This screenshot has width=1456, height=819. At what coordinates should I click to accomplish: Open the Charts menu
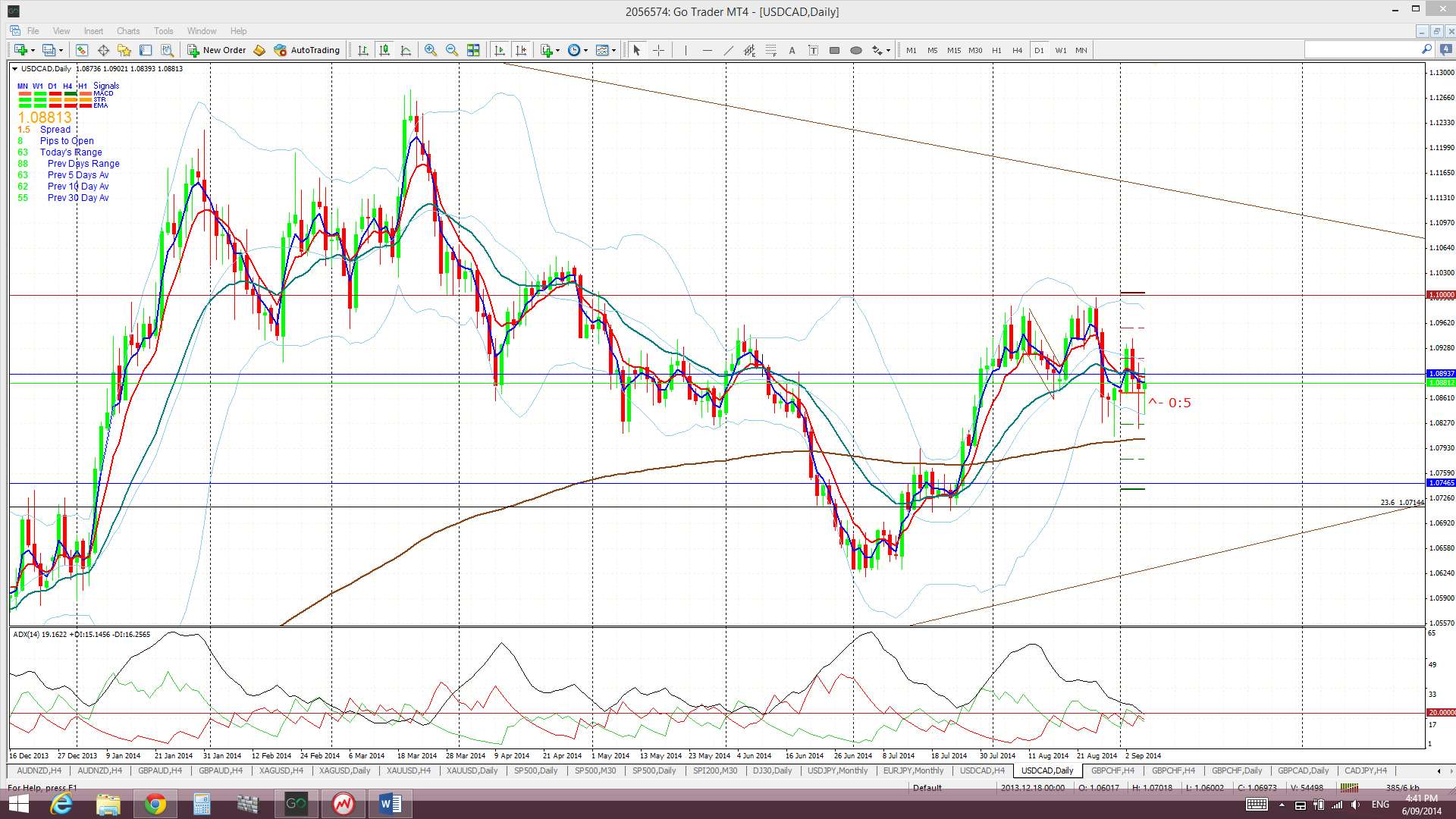(127, 31)
